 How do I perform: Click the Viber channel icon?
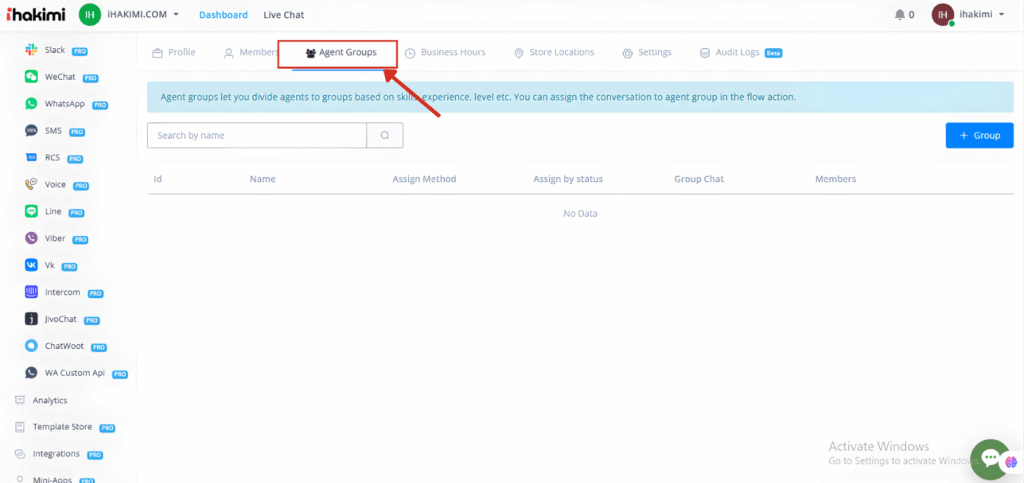(x=31, y=239)
